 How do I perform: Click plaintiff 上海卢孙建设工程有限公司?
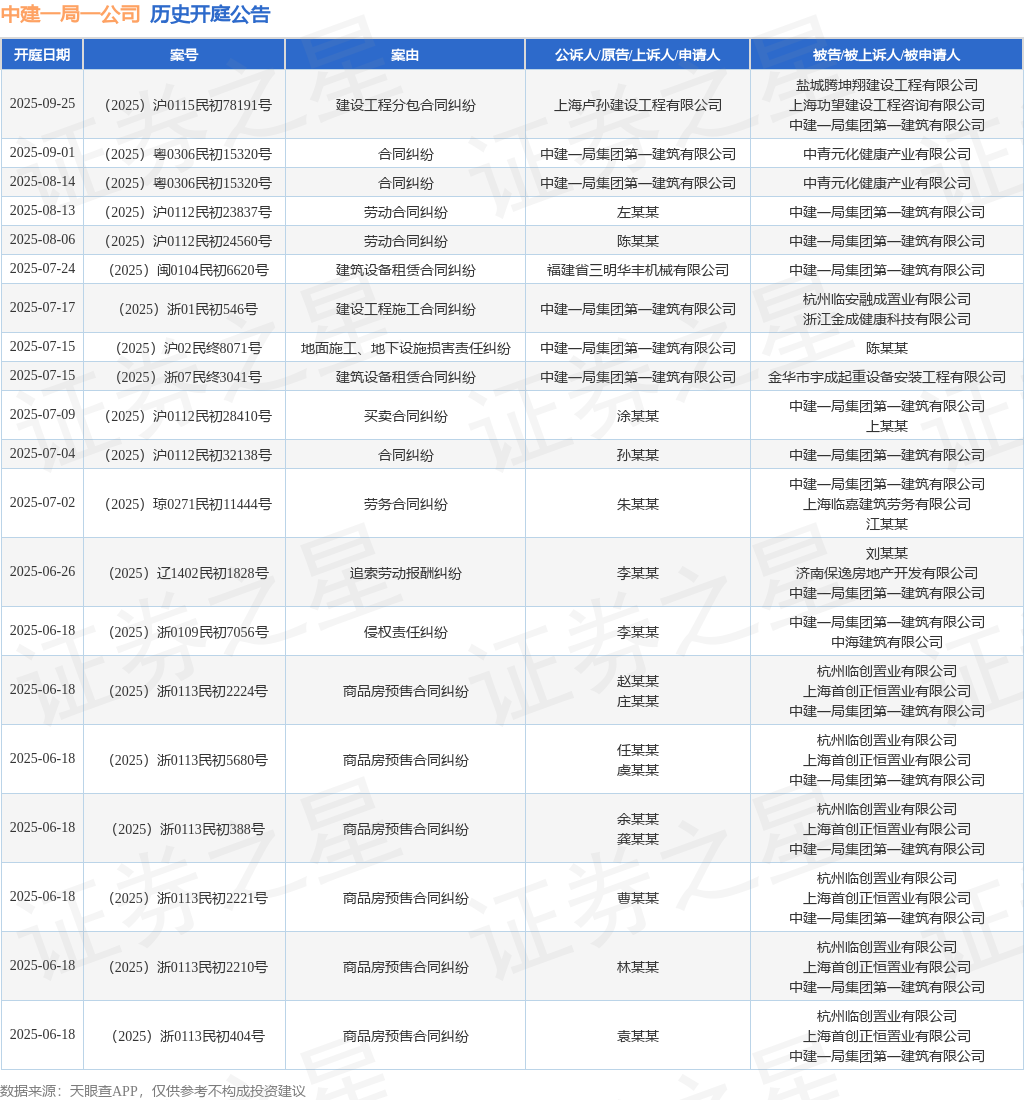tap(638, 105)
